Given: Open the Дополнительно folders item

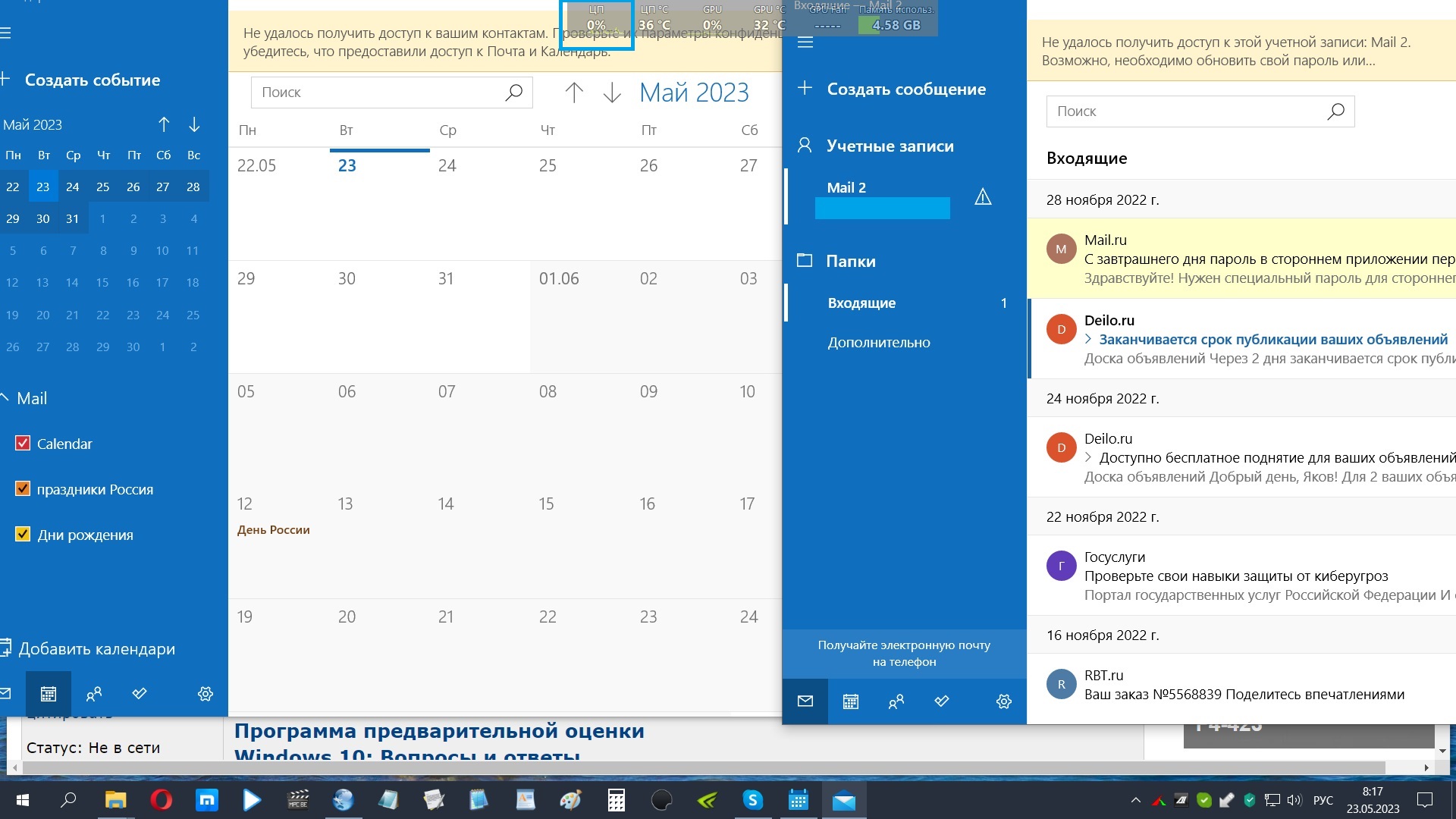Looking at the screenshot, I should tap(879, 342).
